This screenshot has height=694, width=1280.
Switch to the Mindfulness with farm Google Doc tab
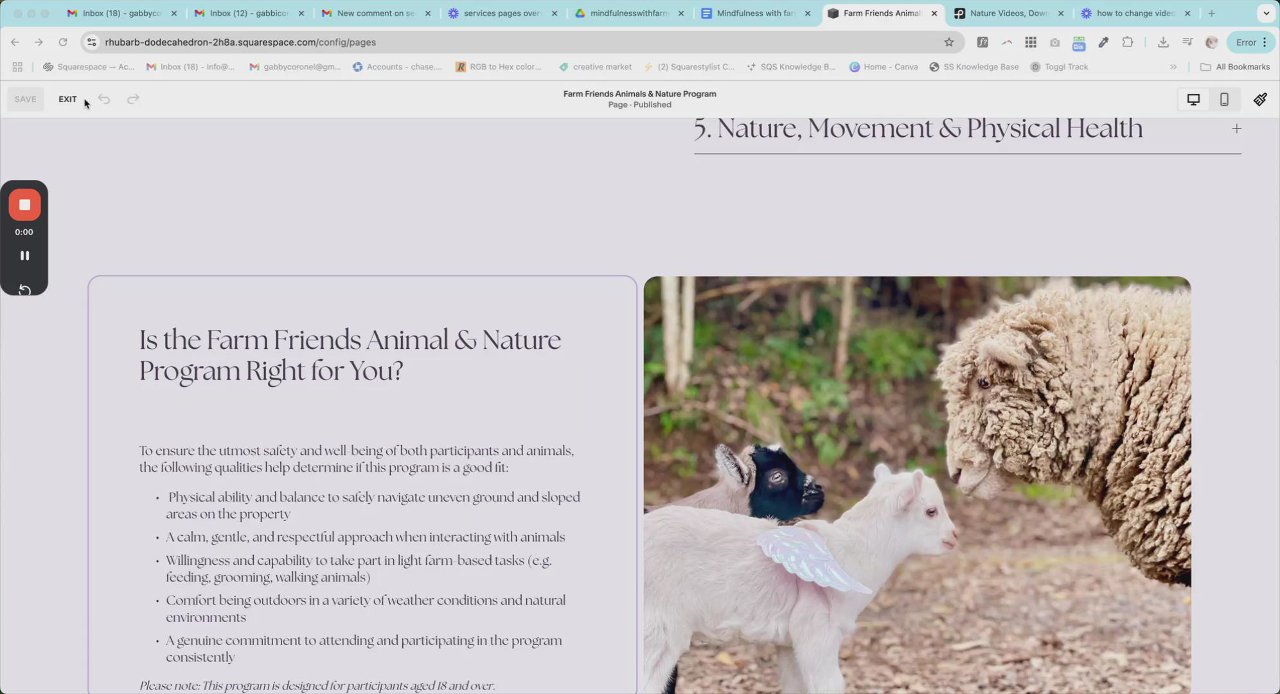[x=757, y=13]
